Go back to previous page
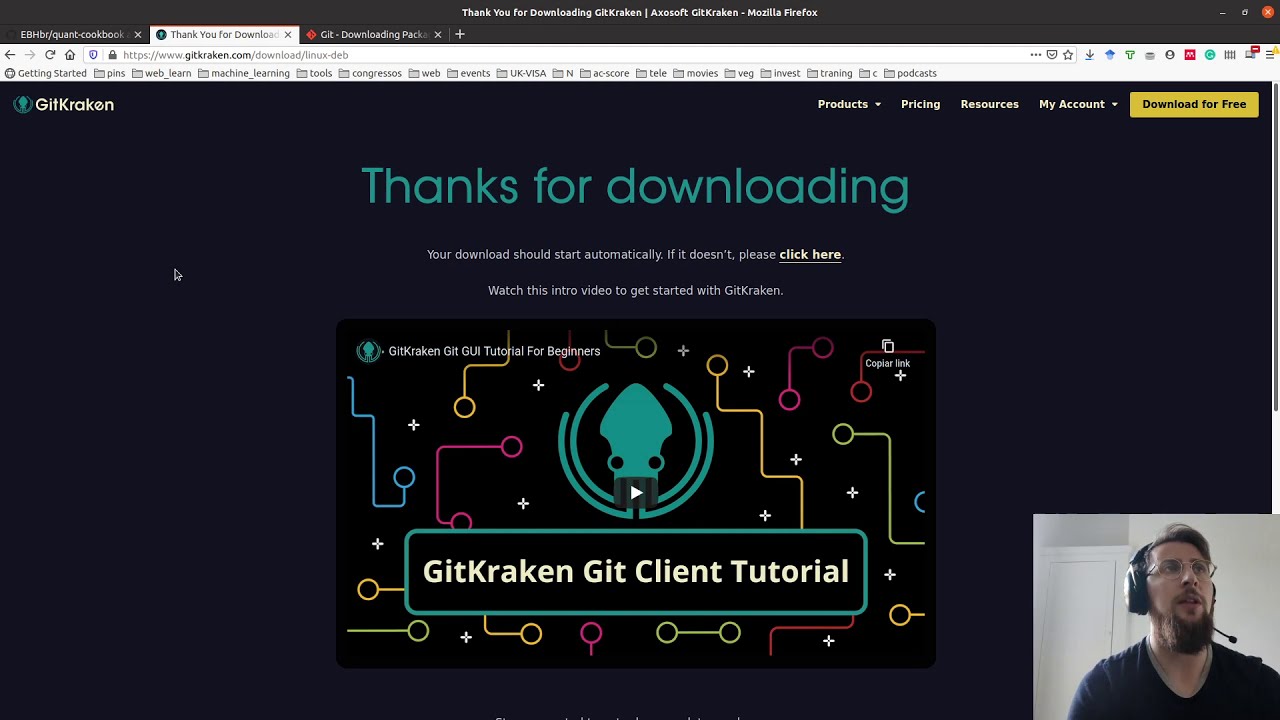 click(x=10, y=55)
